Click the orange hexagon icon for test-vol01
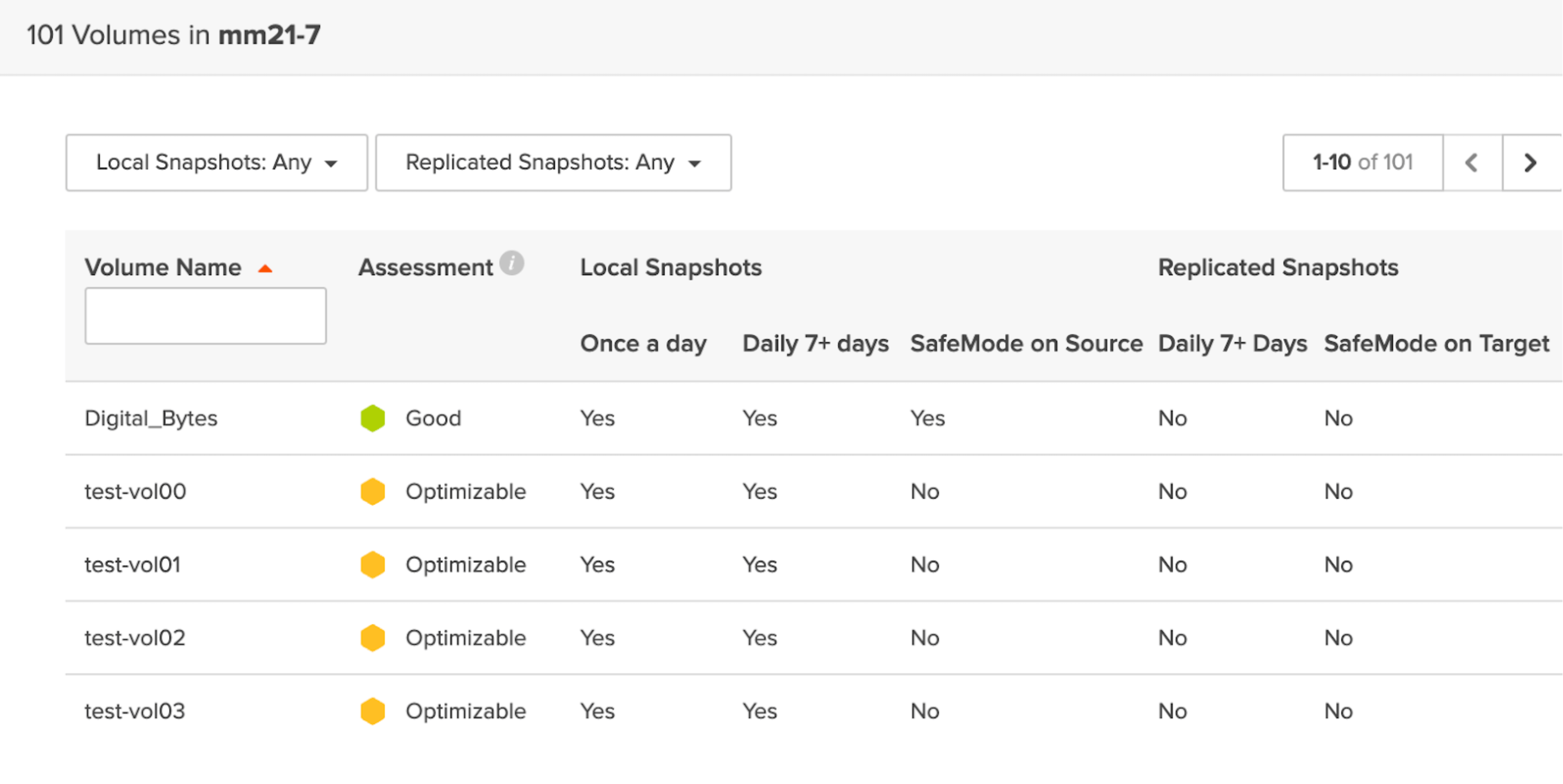1563x784 pixels. (x=373, y=565)
